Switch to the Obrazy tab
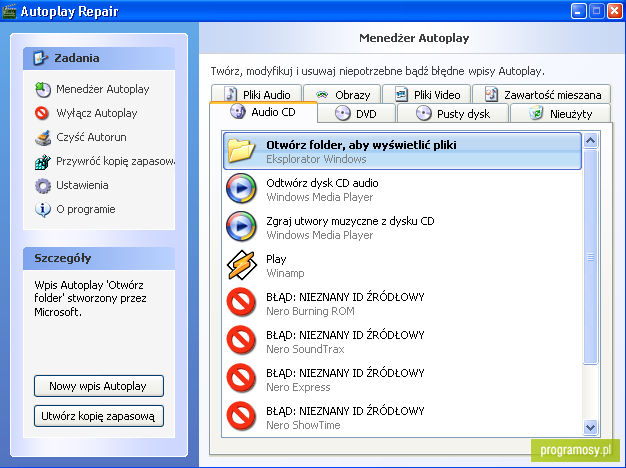626x468 pixels. coord(342,94)
